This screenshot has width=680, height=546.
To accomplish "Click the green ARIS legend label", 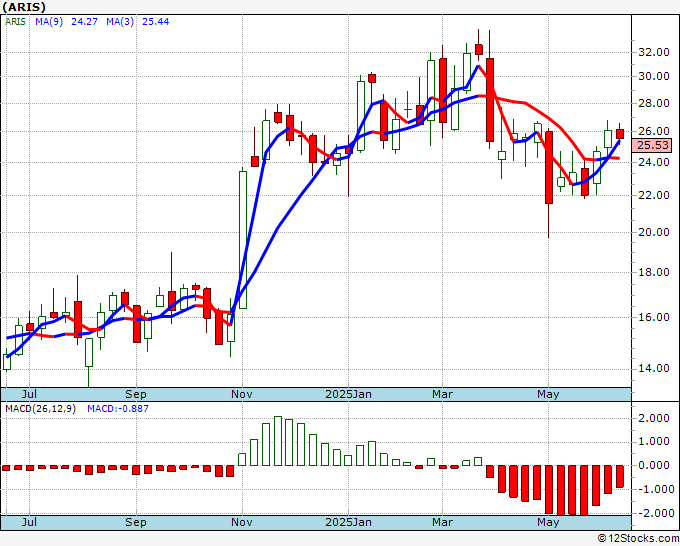I will point(15,22).
